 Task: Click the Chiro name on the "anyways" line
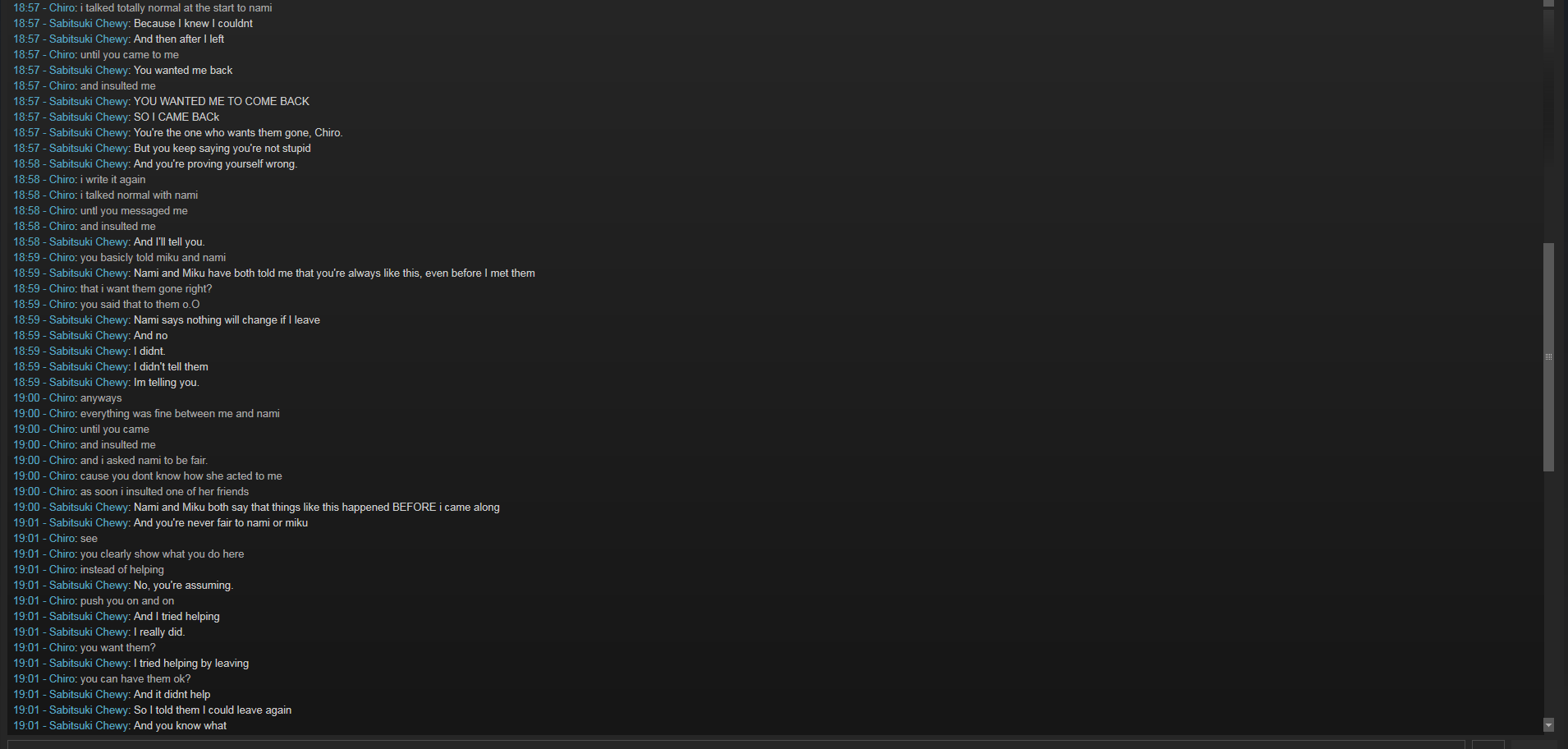pyautogui.click(x=62, y=397)
